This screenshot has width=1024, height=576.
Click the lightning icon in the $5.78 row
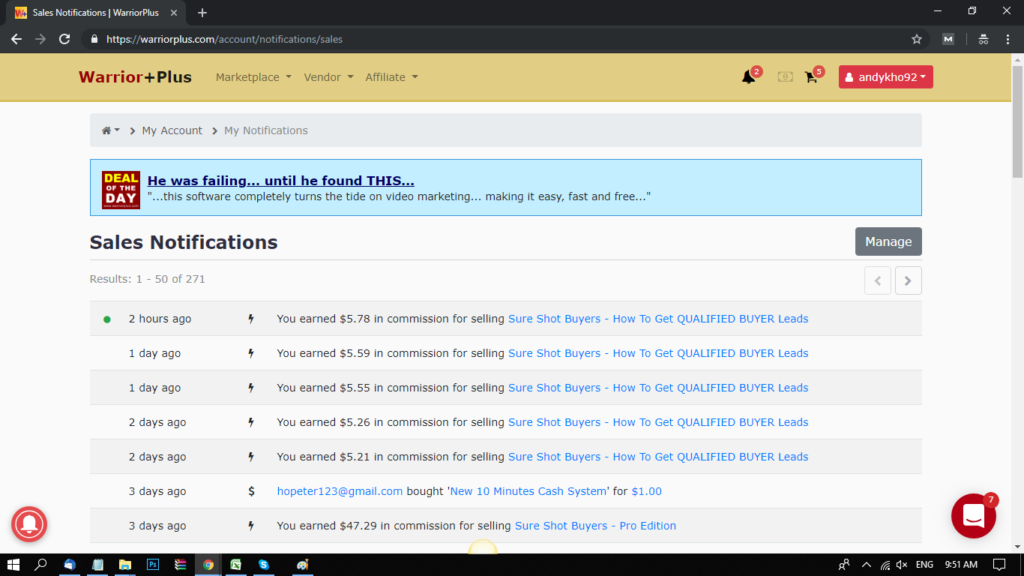click(x=251, y=319)
